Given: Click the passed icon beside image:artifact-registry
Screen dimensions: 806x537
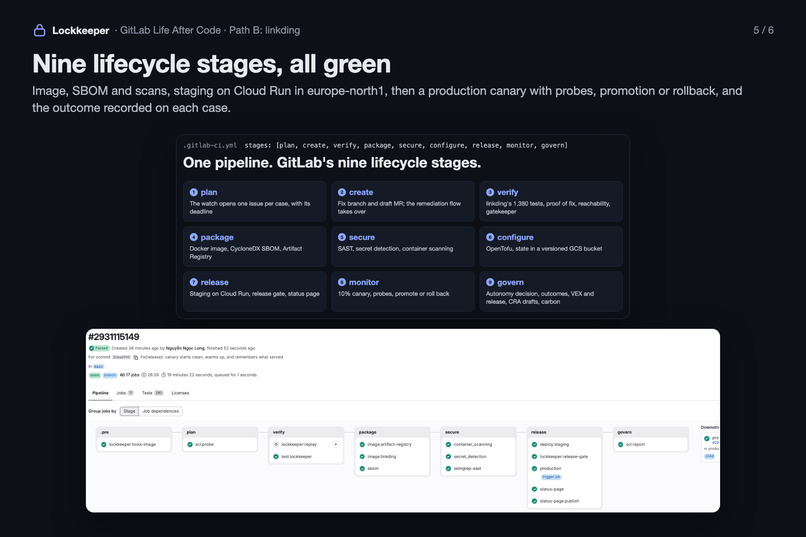Looking at the screenshot, I should [x=362, y=444].
